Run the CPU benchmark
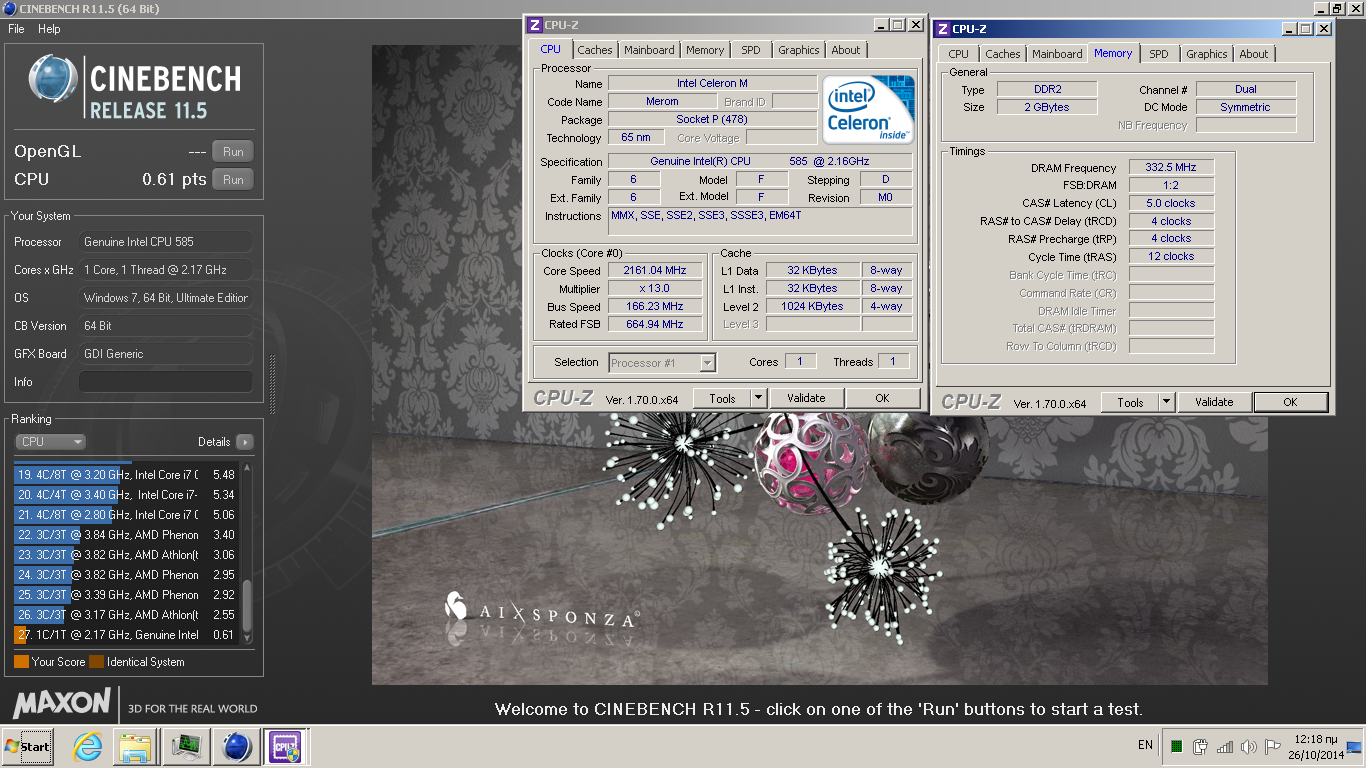The image size is (1366, 768). coord(233,180)
